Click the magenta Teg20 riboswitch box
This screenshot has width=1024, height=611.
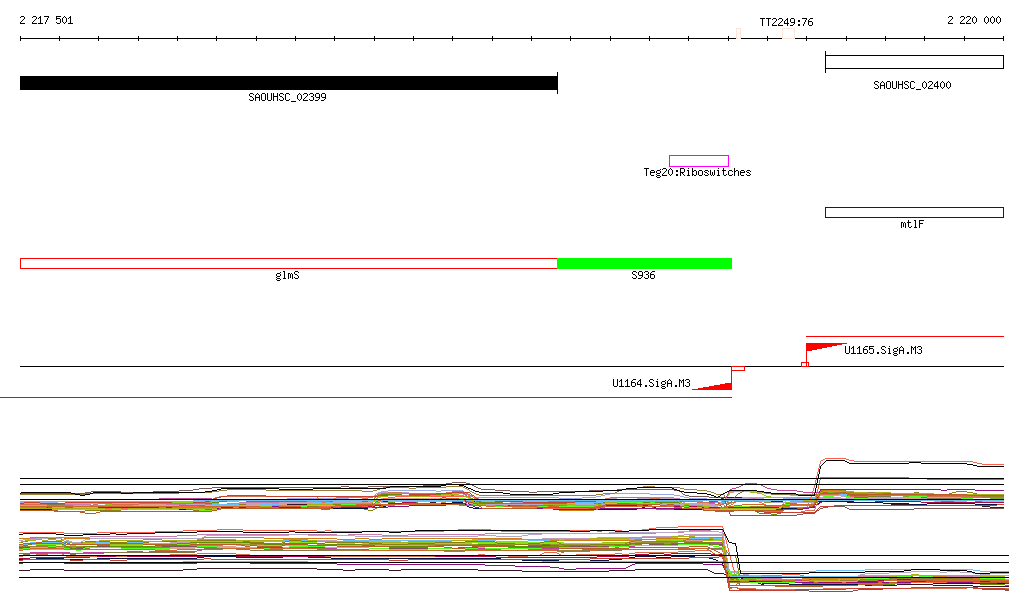coord(698,161)
